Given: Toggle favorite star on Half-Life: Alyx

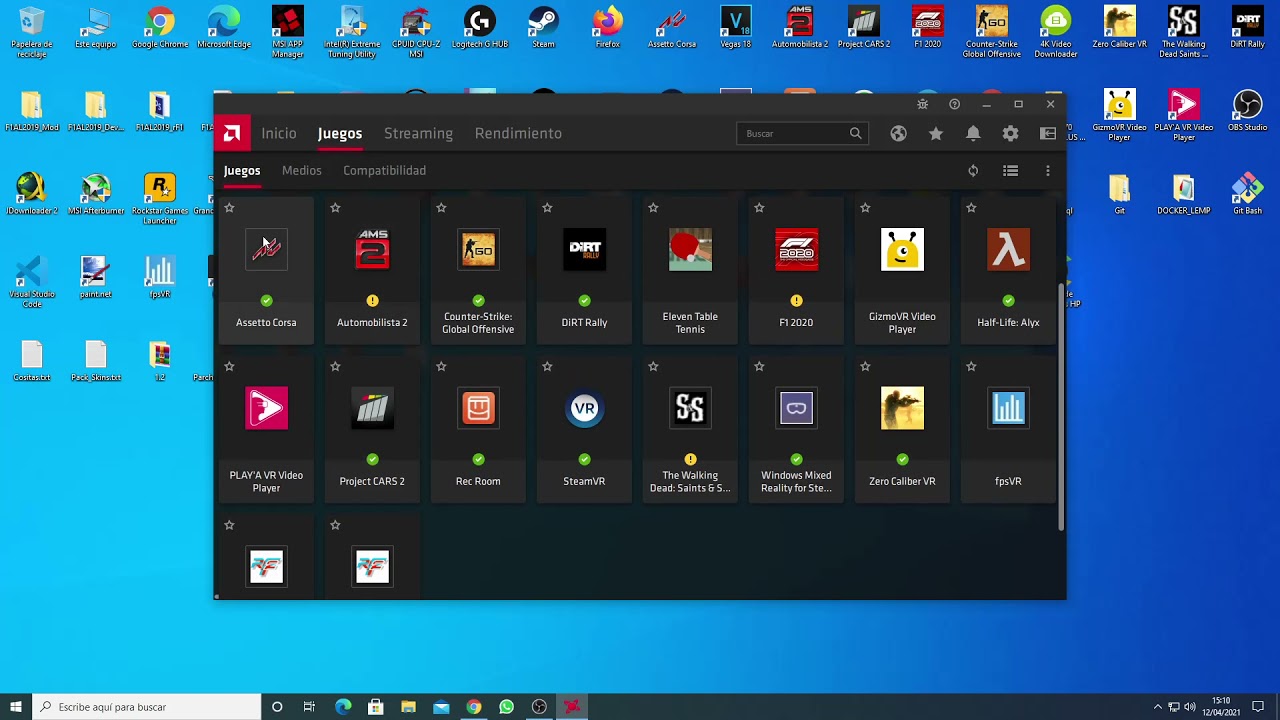Looking at the screenshot, I should (971, 208).
